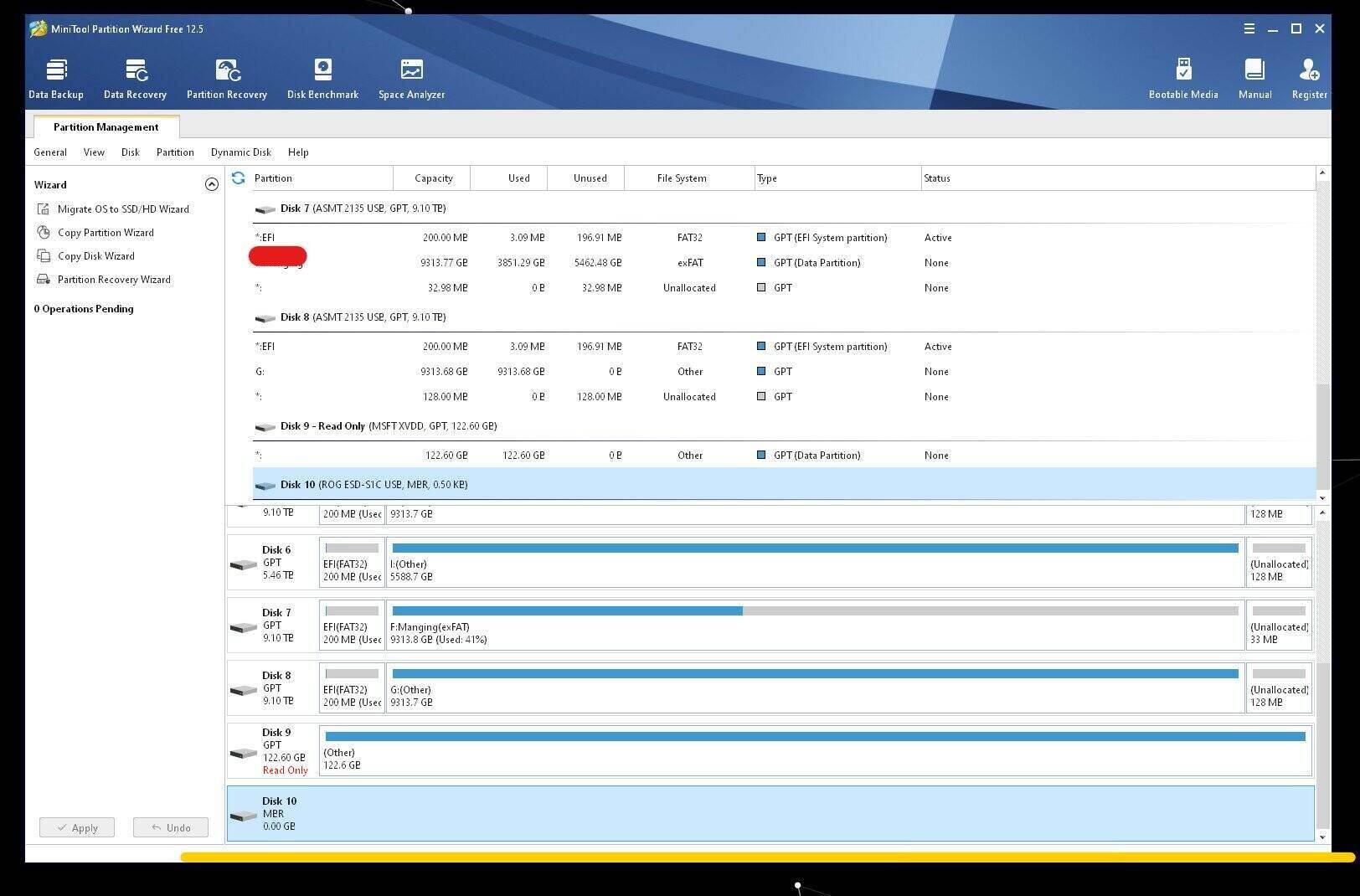Image resolution: width=1360 pixels, height=896 pixels.
Task: Click the Disk 7 drive icon in the disk map
Action: point(244,627)
